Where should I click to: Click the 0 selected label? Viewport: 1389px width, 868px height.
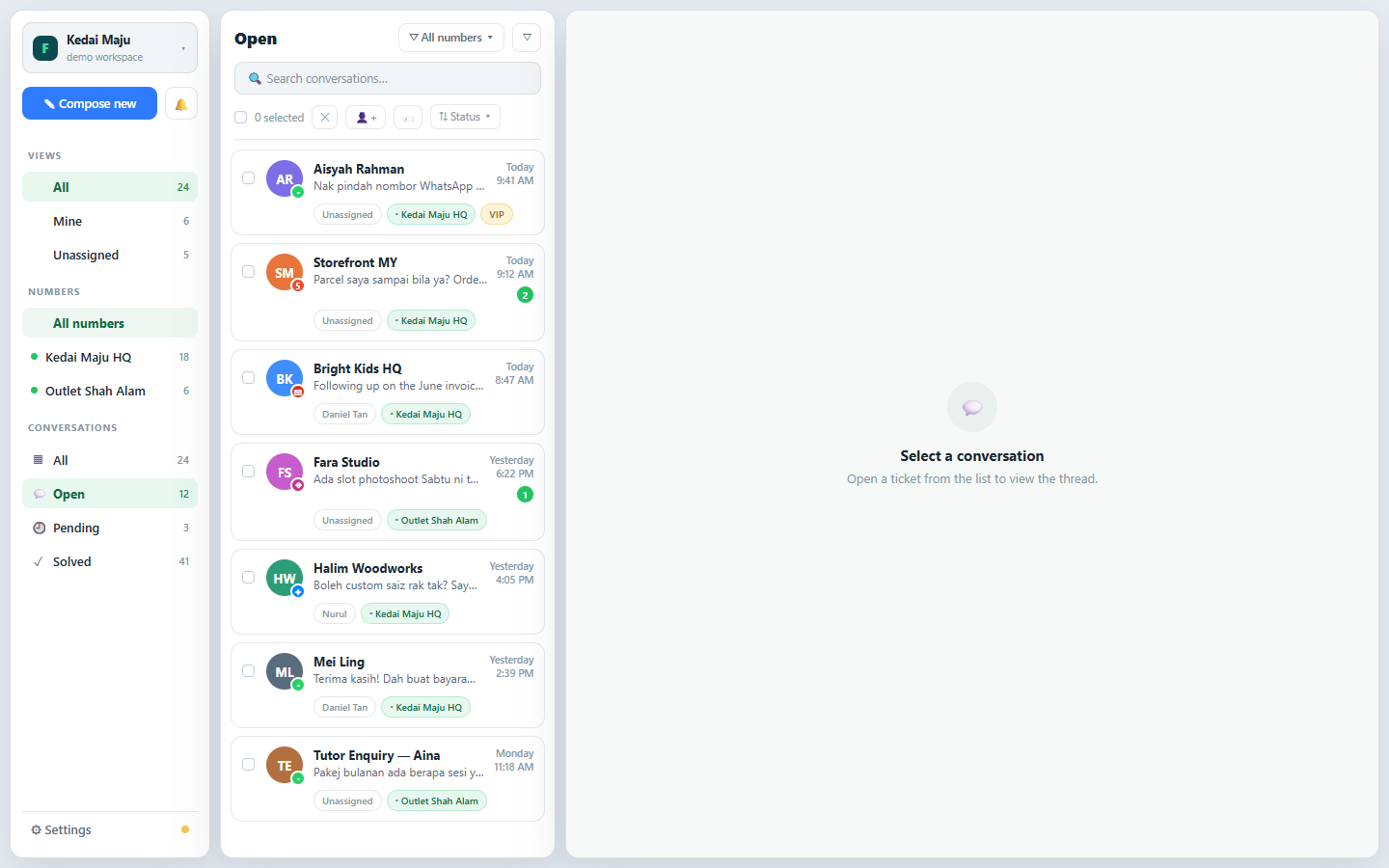[x=279, y=118]
